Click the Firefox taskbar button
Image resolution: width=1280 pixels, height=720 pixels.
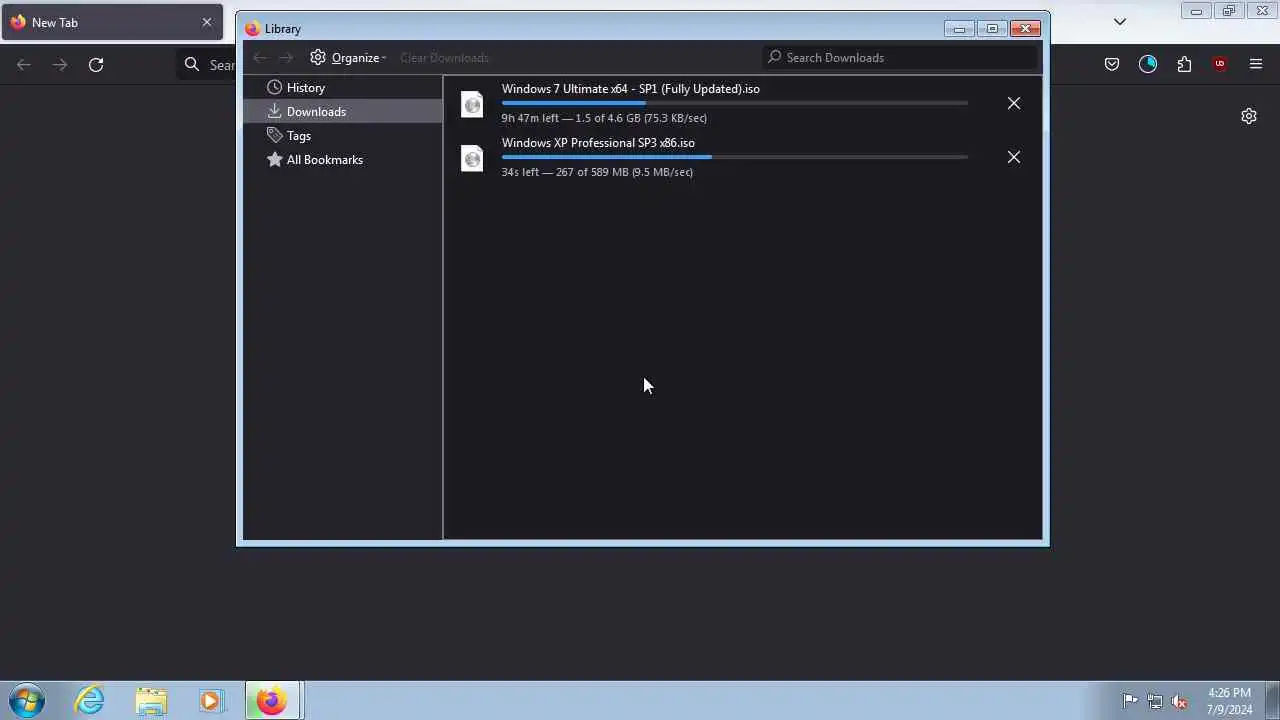pyautogui.click(x=272, y=700)
